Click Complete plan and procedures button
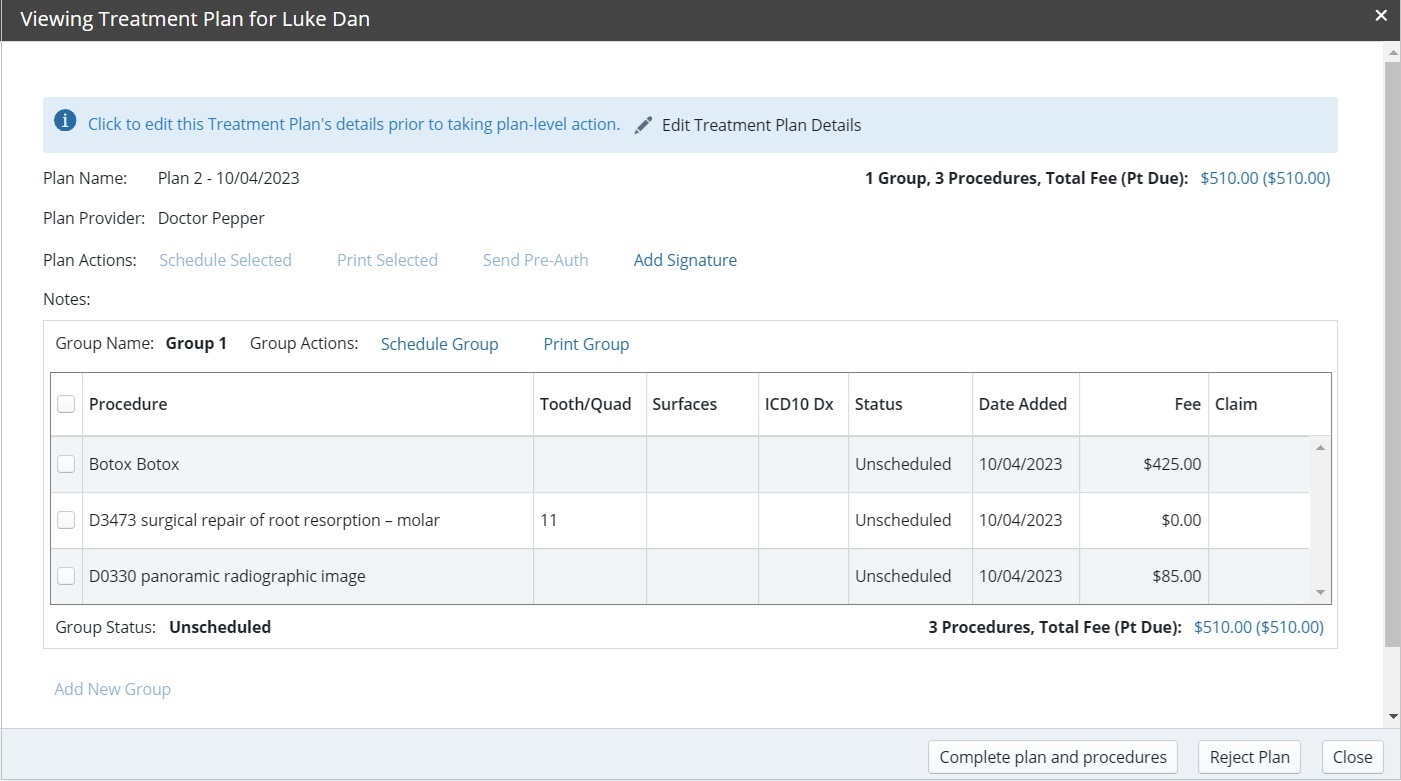Screen dimensions: 1401x781 (1053, 757)
